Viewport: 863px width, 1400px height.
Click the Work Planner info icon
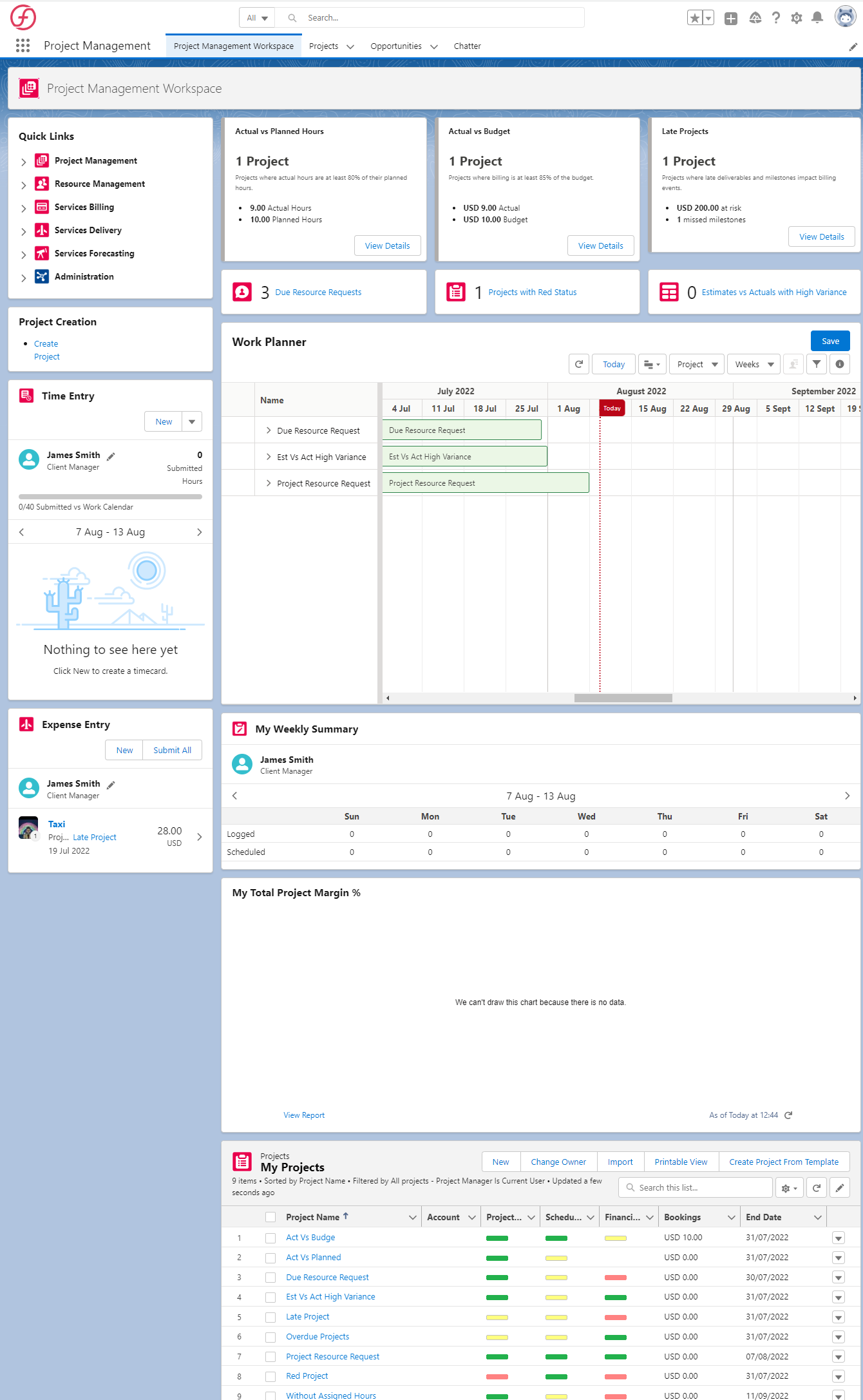pos(839,365)
